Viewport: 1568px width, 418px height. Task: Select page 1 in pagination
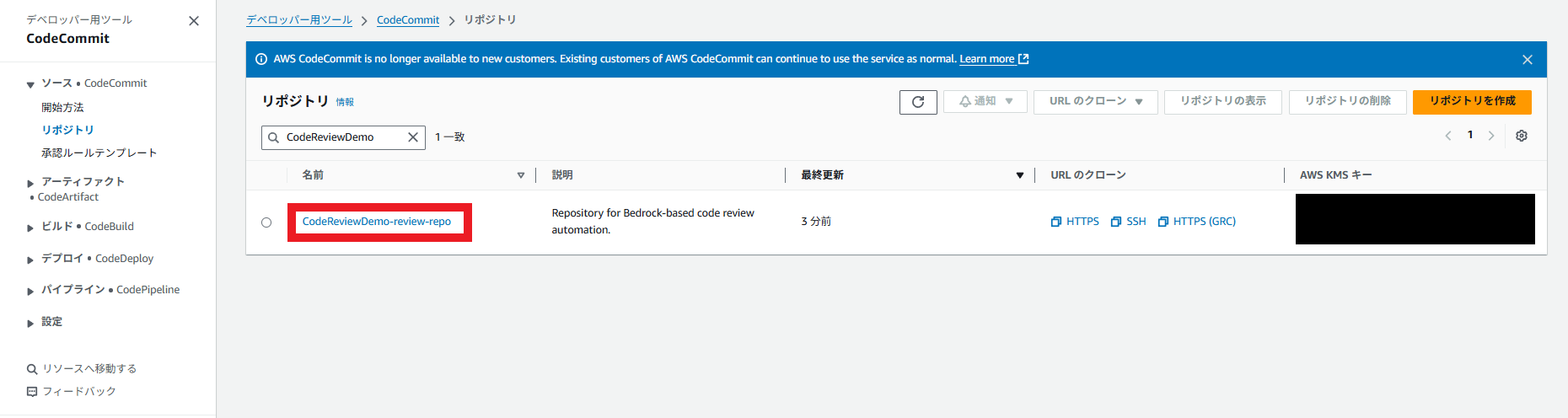pos(1470,135)
